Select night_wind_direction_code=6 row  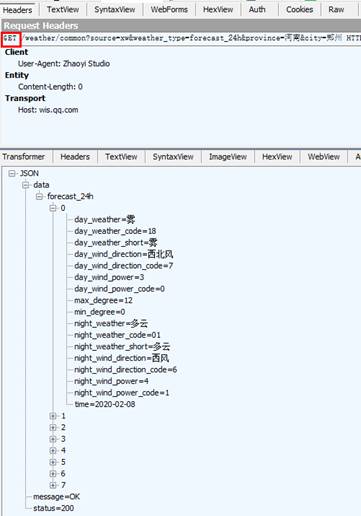pos(125,370)
